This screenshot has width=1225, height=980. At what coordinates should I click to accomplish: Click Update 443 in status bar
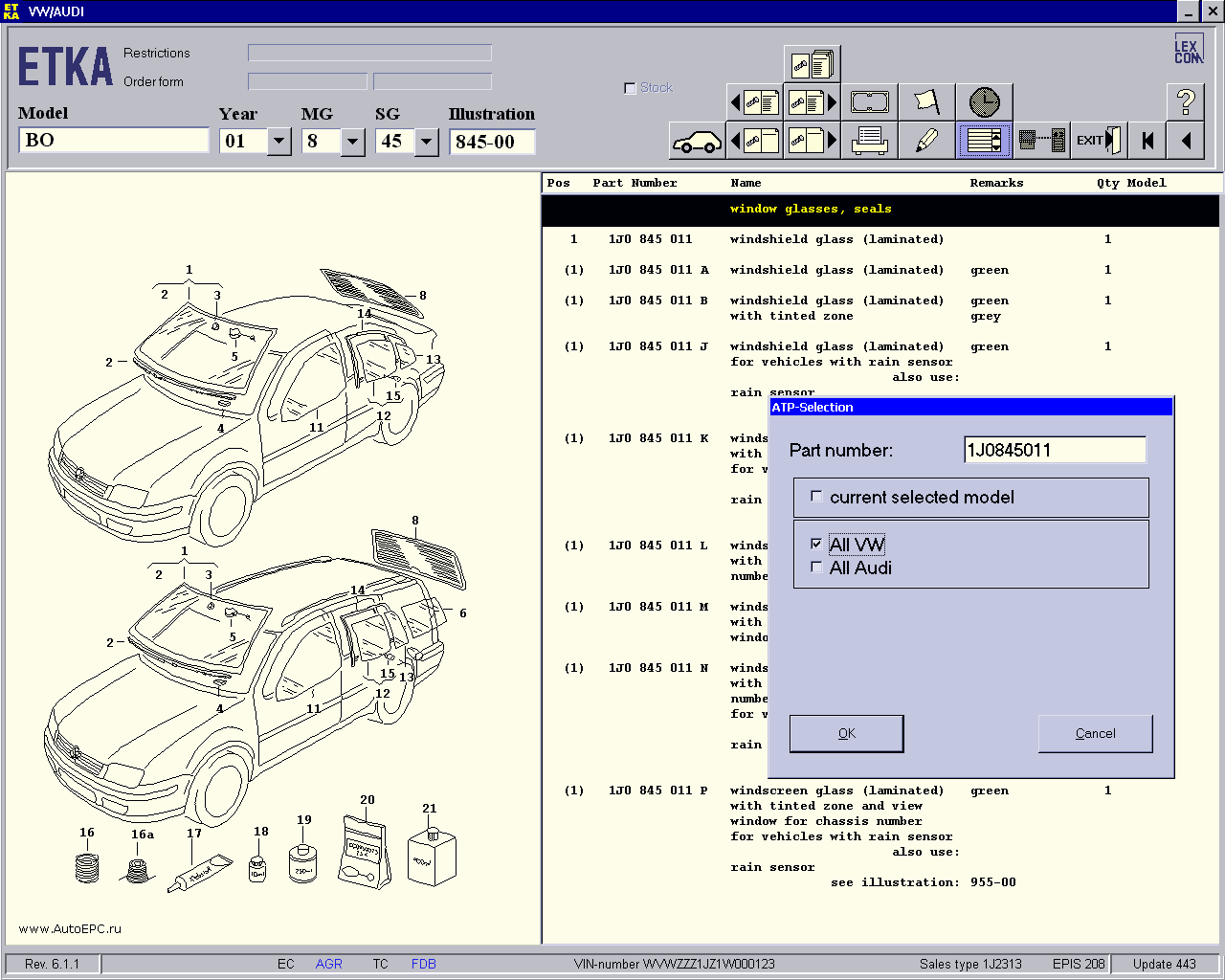1164,964
